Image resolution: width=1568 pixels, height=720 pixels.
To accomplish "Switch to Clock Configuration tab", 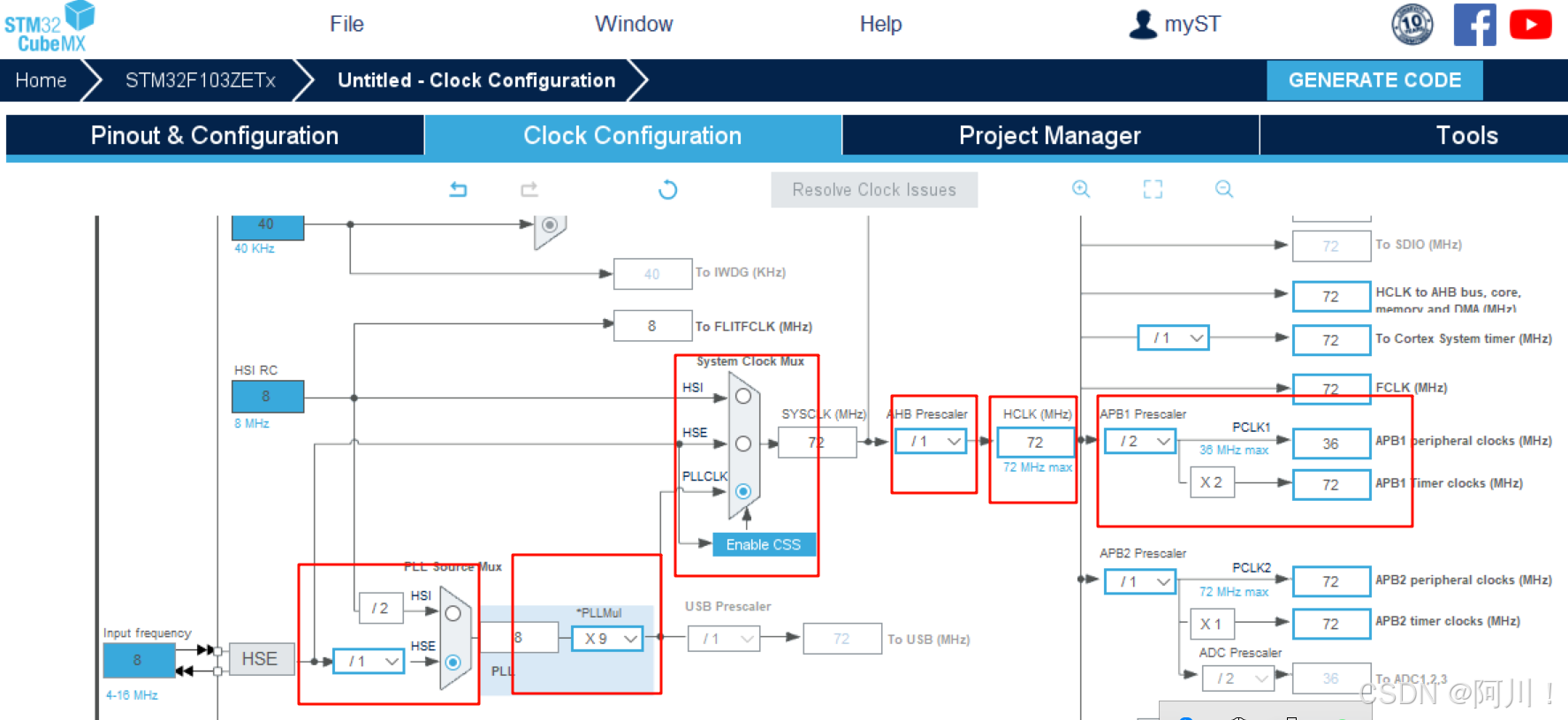I will coord(633,135).
